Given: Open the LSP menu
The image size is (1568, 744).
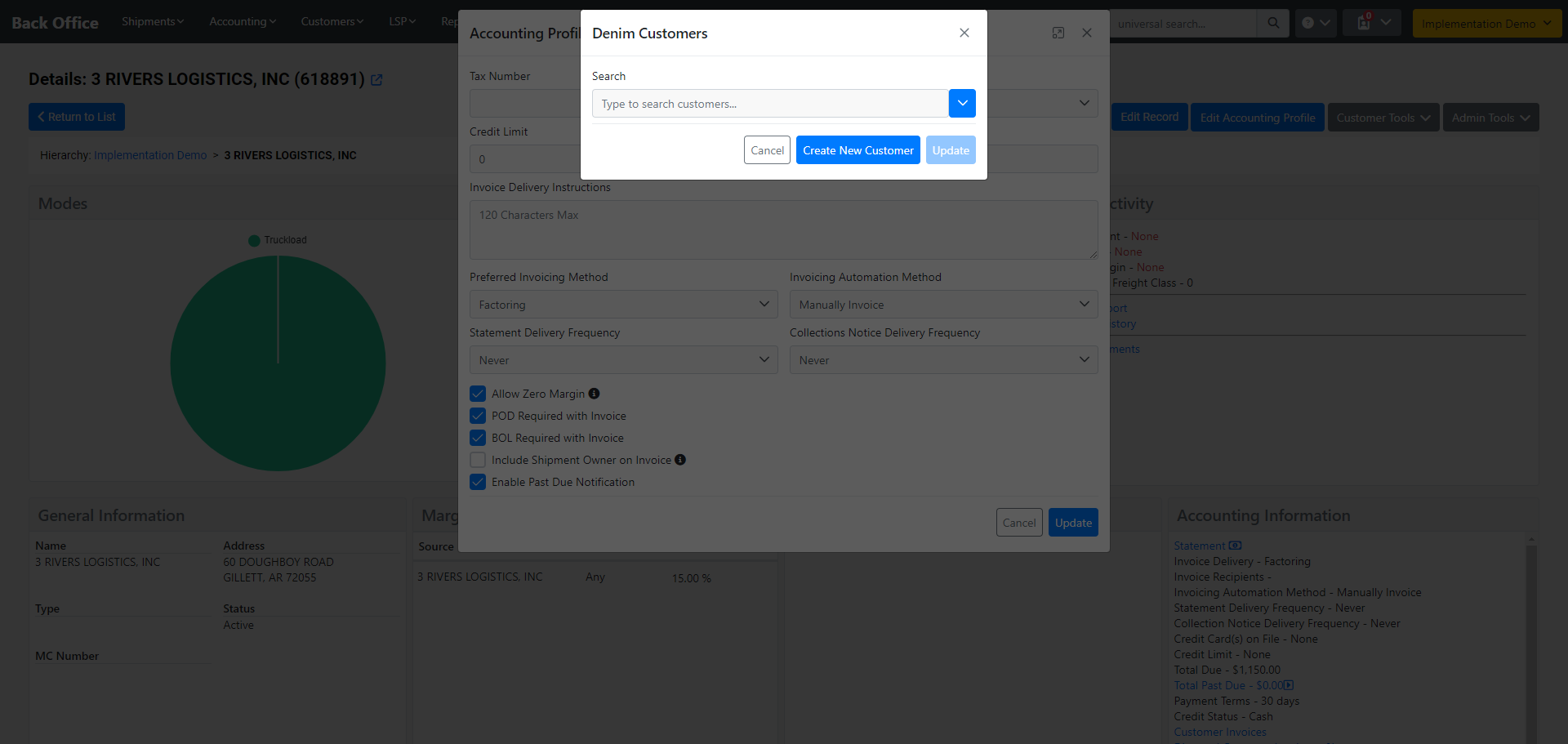Looking at the screenshot, I should click(403, 21).
